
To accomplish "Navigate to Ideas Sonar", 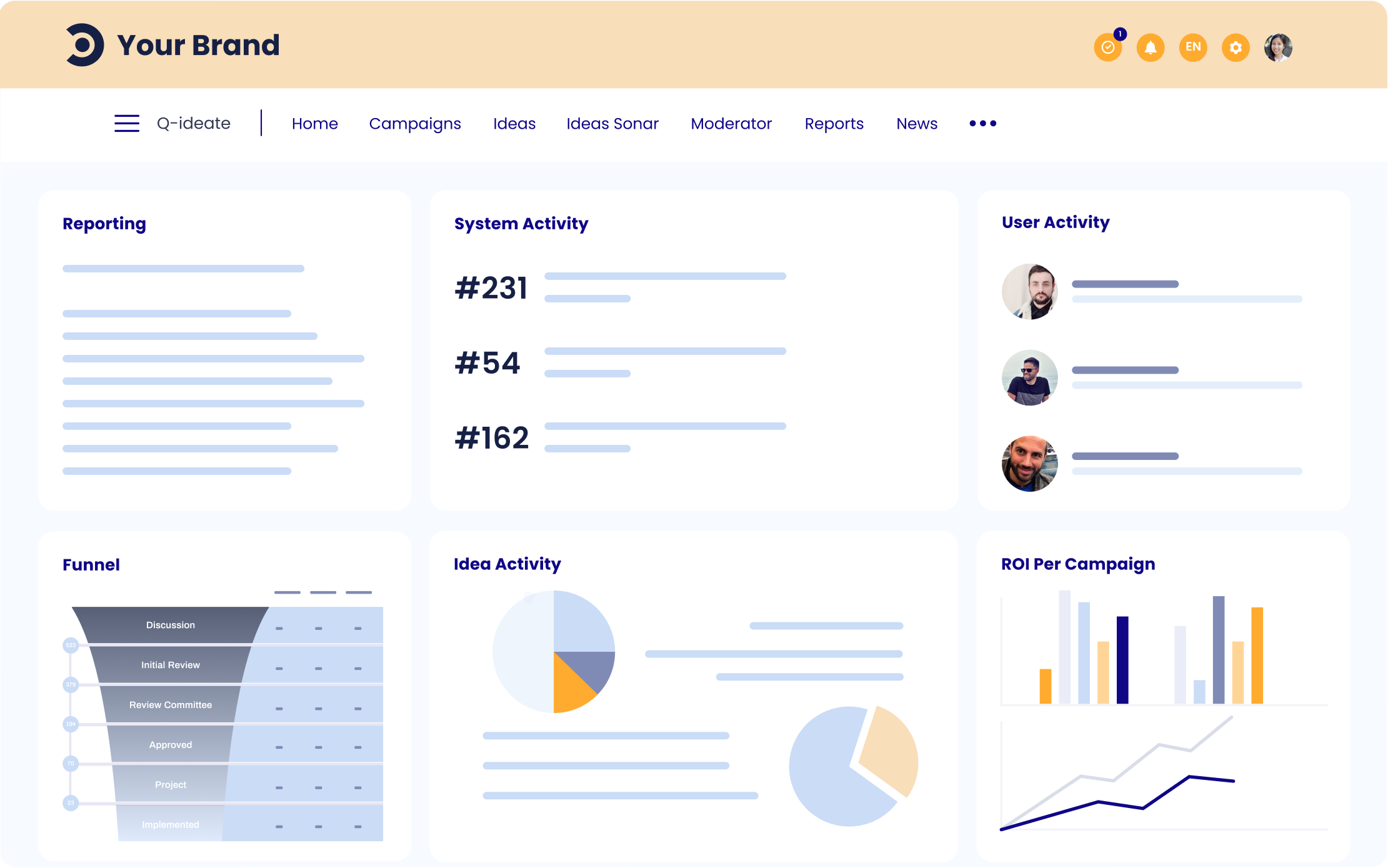I will click(x=612, y=124).
